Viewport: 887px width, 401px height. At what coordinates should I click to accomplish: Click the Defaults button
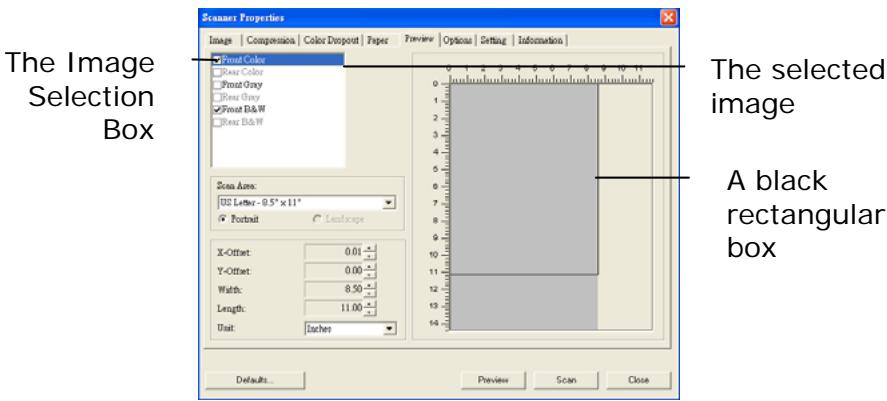coord(255,380)
